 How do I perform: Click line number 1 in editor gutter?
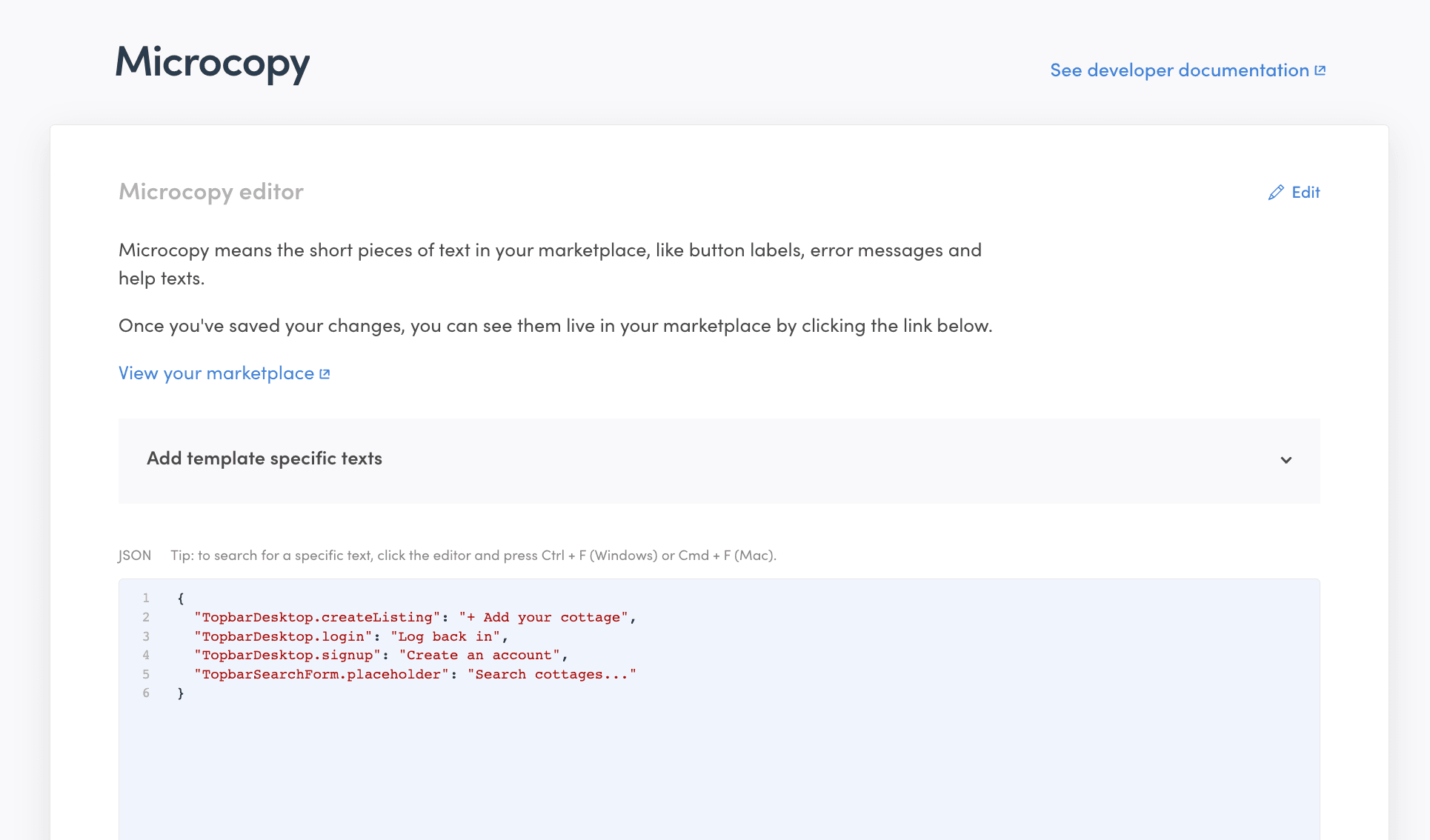pyautogui.click(x=146, y=598)
